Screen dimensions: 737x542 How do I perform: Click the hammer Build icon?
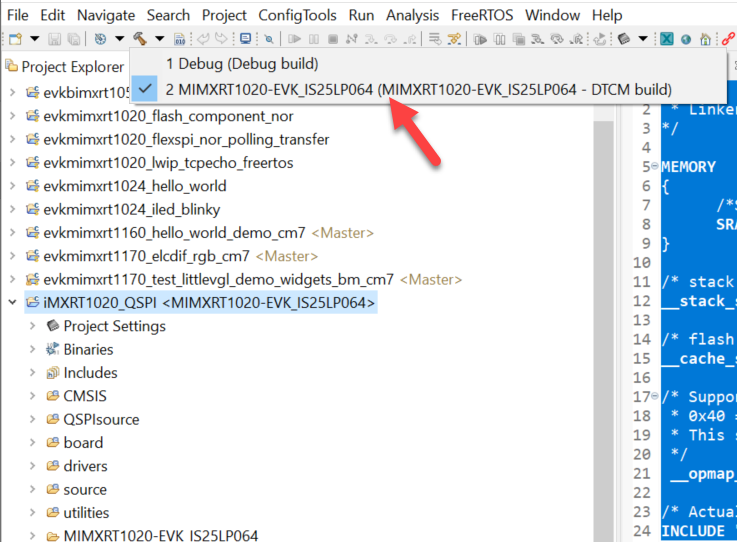[x=140, y=39]
